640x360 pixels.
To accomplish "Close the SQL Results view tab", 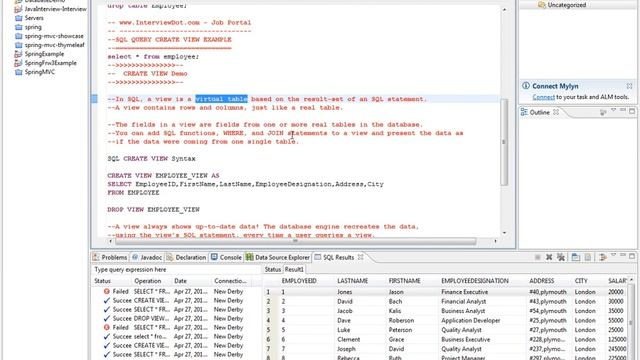I will (x=361, y=257).
